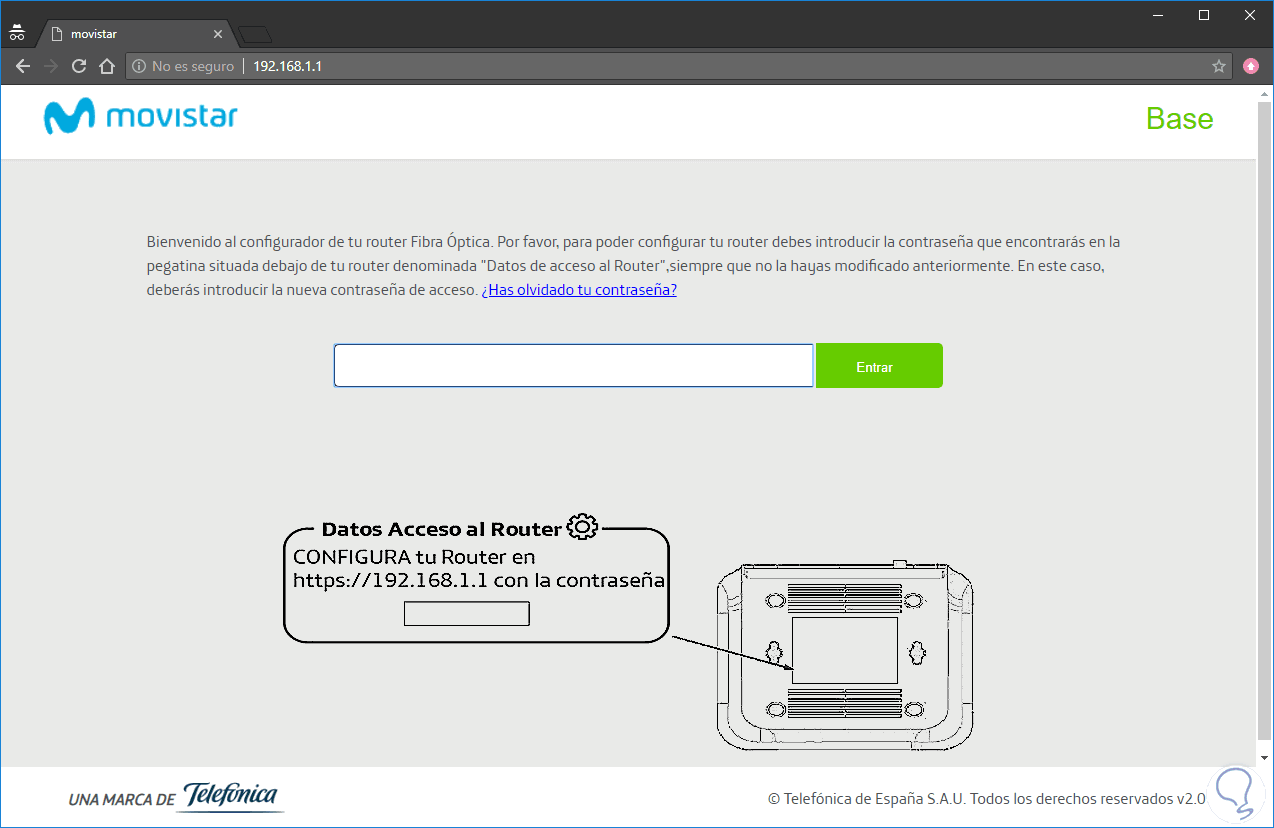Minimize the browser window
The width and height of the screenshot is (1274, 828).
(1157, 15)
